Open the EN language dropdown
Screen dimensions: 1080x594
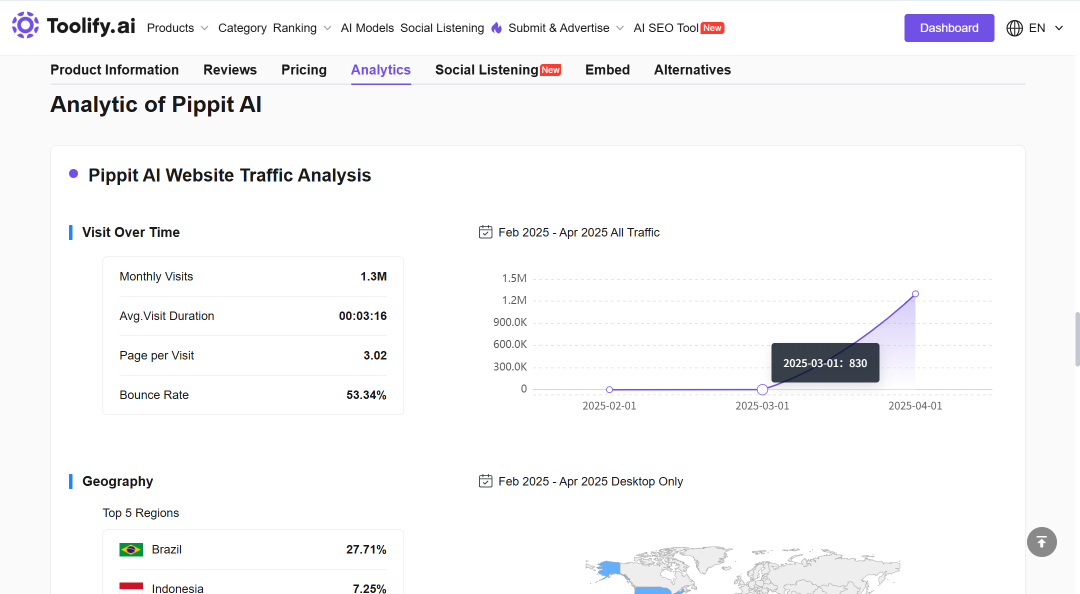pyautogui.click(x=1046, y=28)
